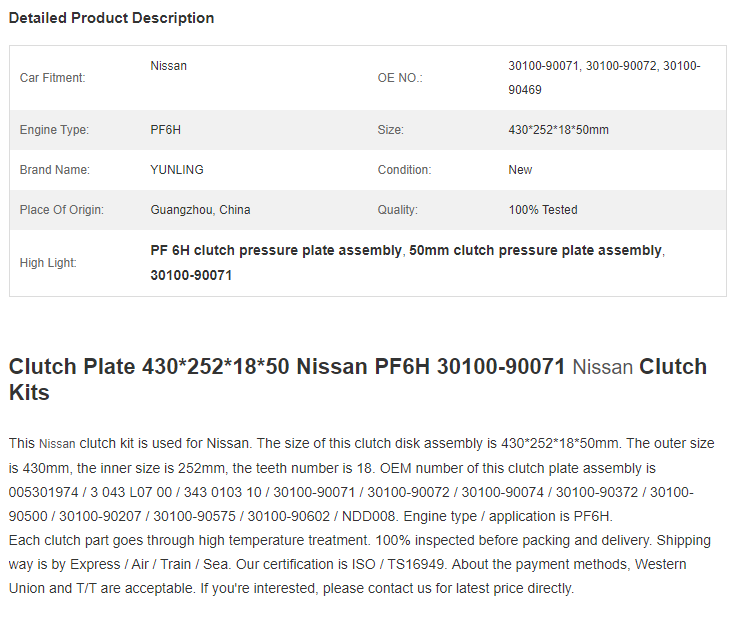Click the Car Fitment label
744x635 pixels.
click(x=52, y=78)
